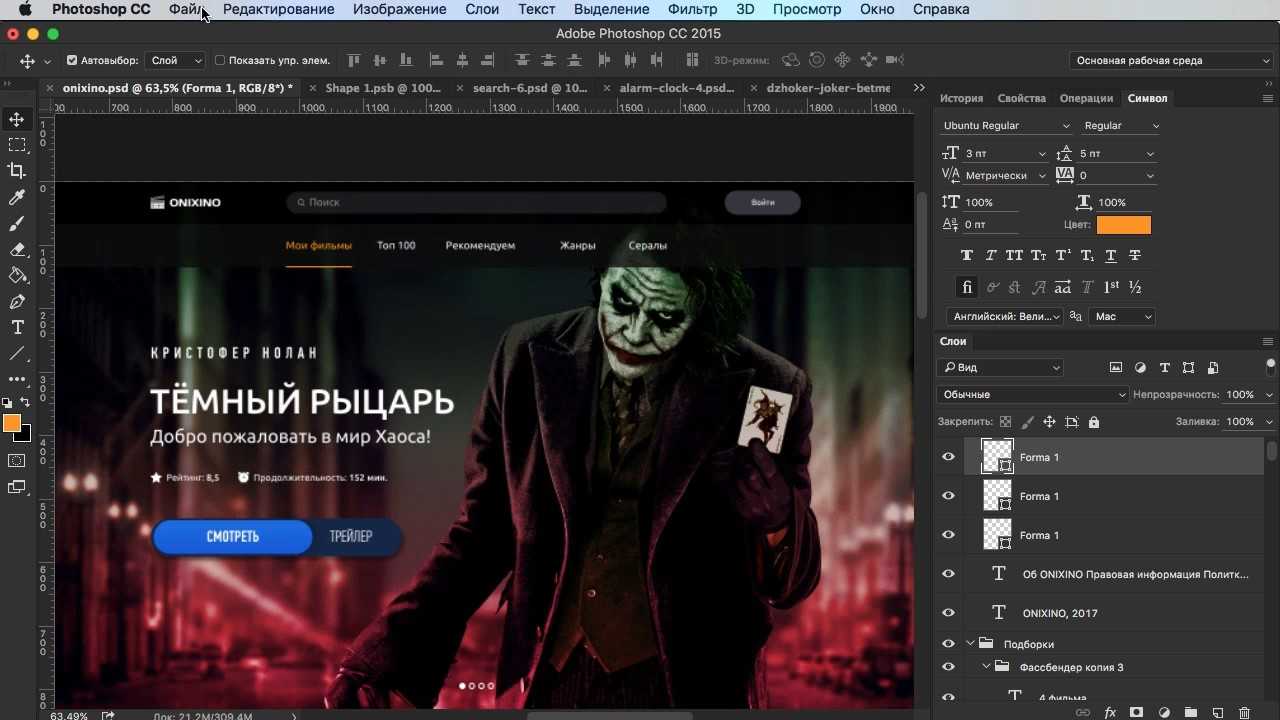Filter layers by type (text) layers
The width and height of the screenshot is (1280, 720).
1164,368
